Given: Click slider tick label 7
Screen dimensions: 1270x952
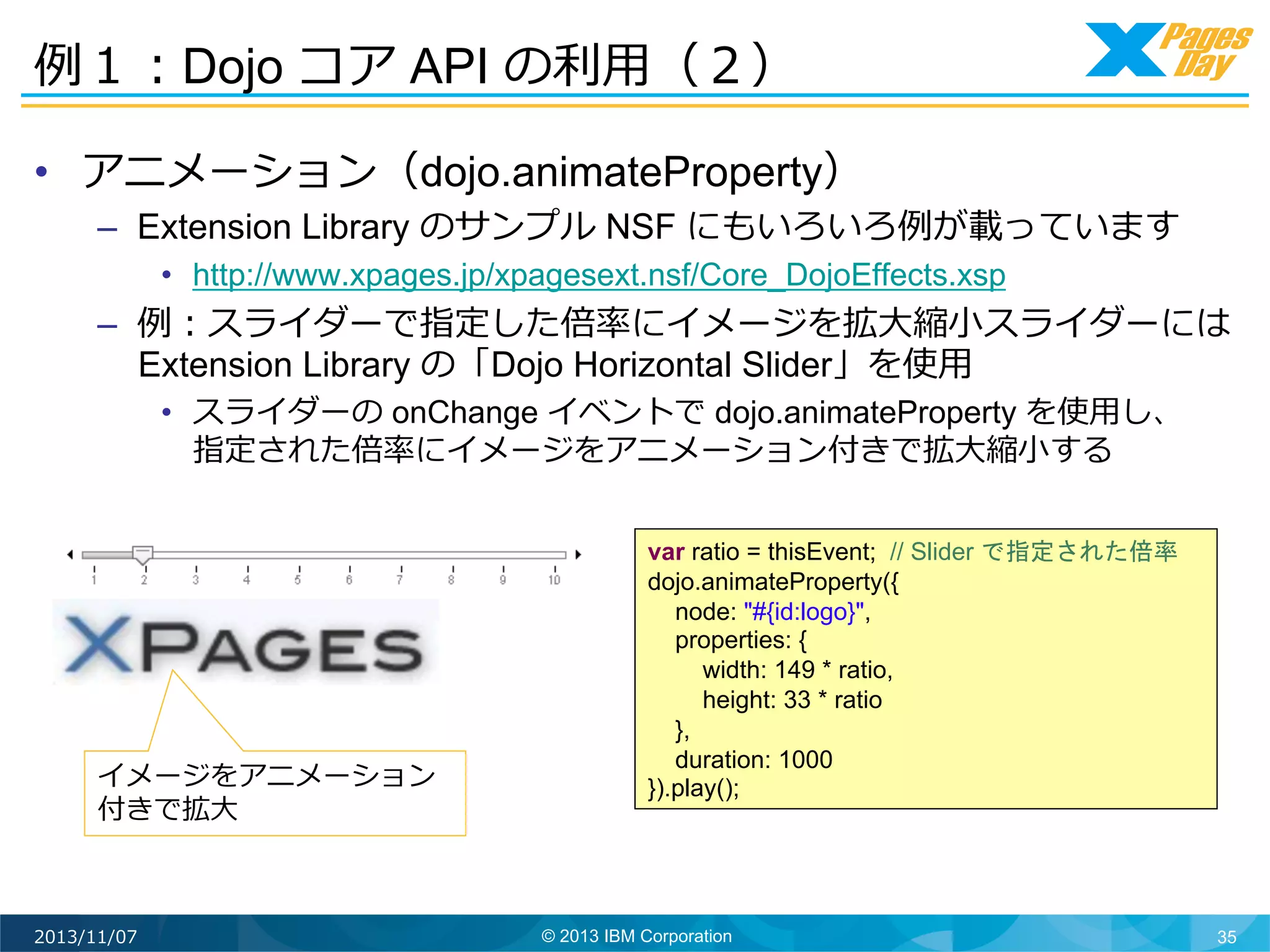Looking at the screenshot, I should tap(400, 580).
